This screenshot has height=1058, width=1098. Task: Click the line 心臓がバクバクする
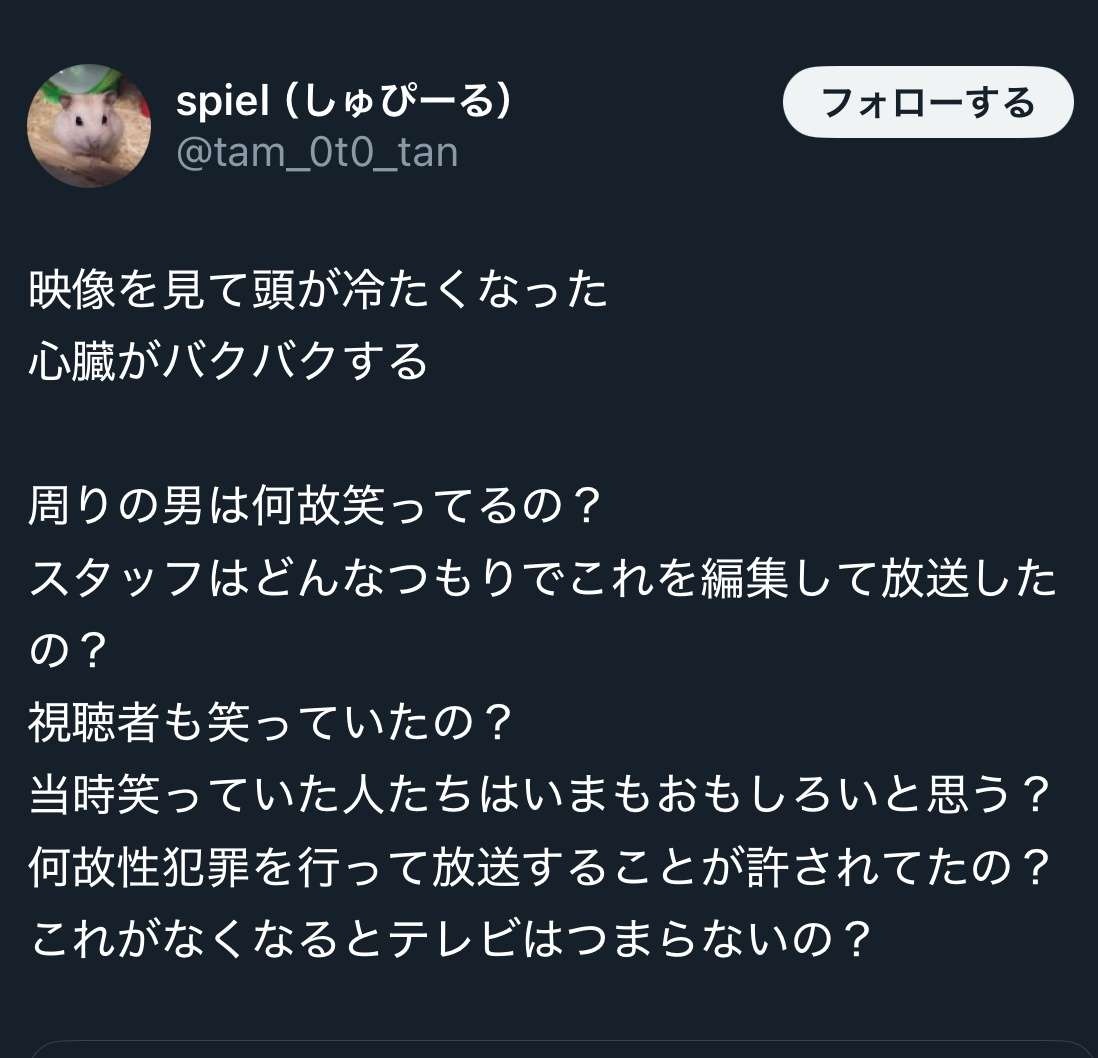coord(229,361)
